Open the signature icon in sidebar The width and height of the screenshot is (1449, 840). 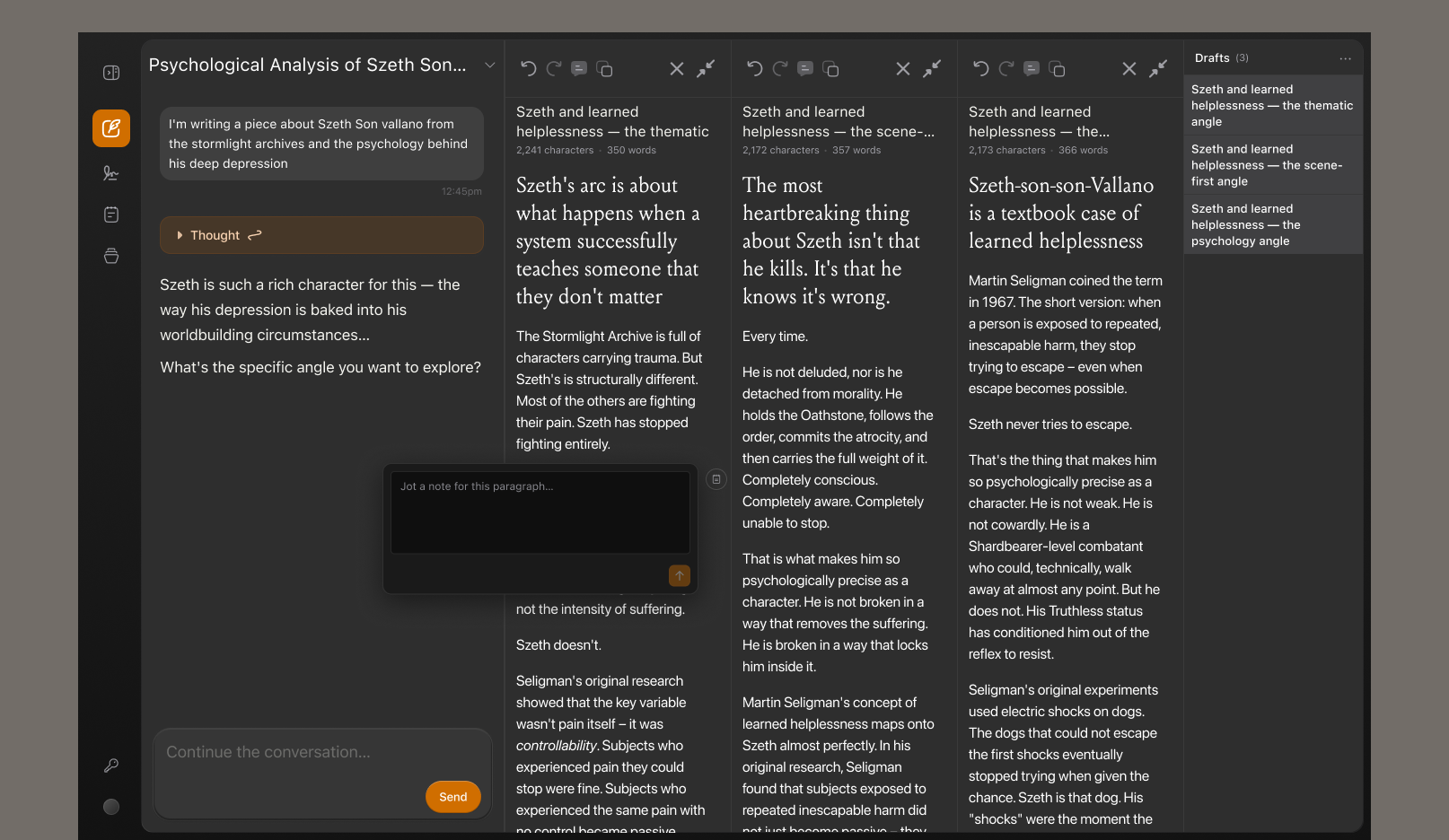coord(111,173)
